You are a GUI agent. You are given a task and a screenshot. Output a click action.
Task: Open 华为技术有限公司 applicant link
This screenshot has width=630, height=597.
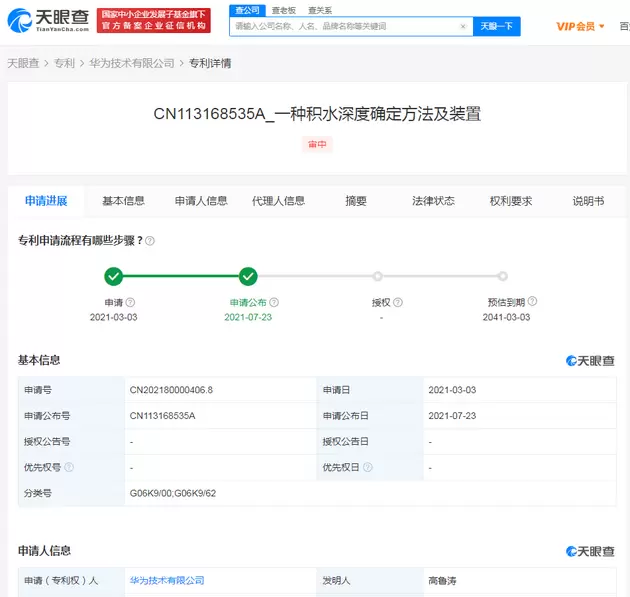point(167,580)
